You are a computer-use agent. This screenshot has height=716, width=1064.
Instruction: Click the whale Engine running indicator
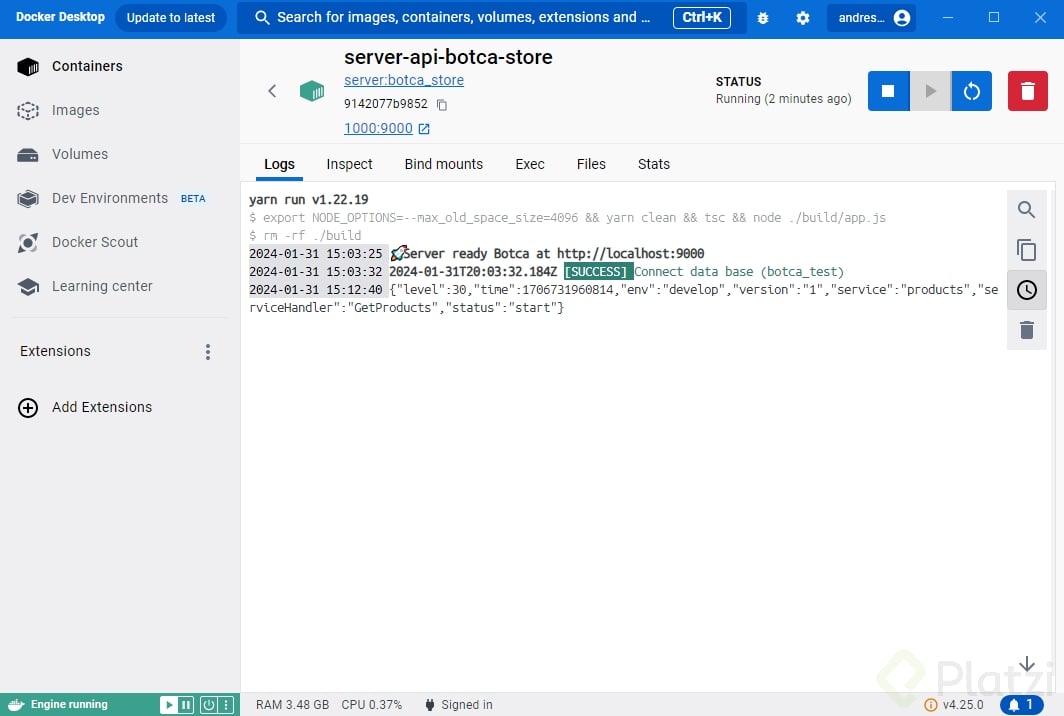(x=58, y=704)
